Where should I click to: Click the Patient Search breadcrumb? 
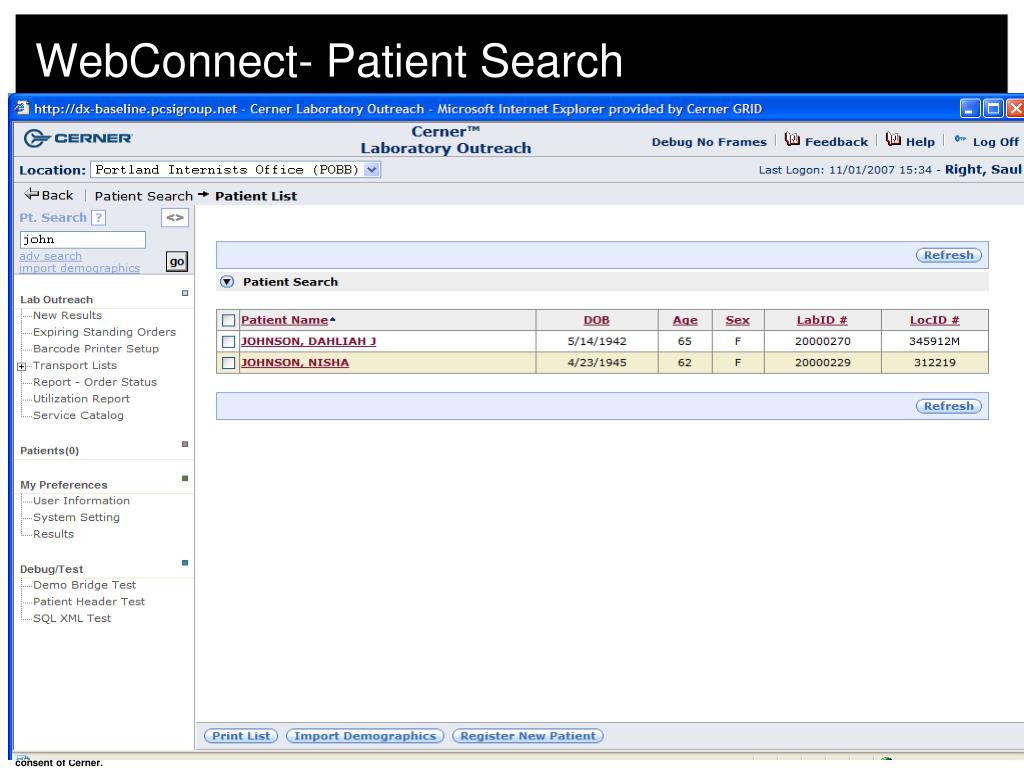click(x=144, y=196)
